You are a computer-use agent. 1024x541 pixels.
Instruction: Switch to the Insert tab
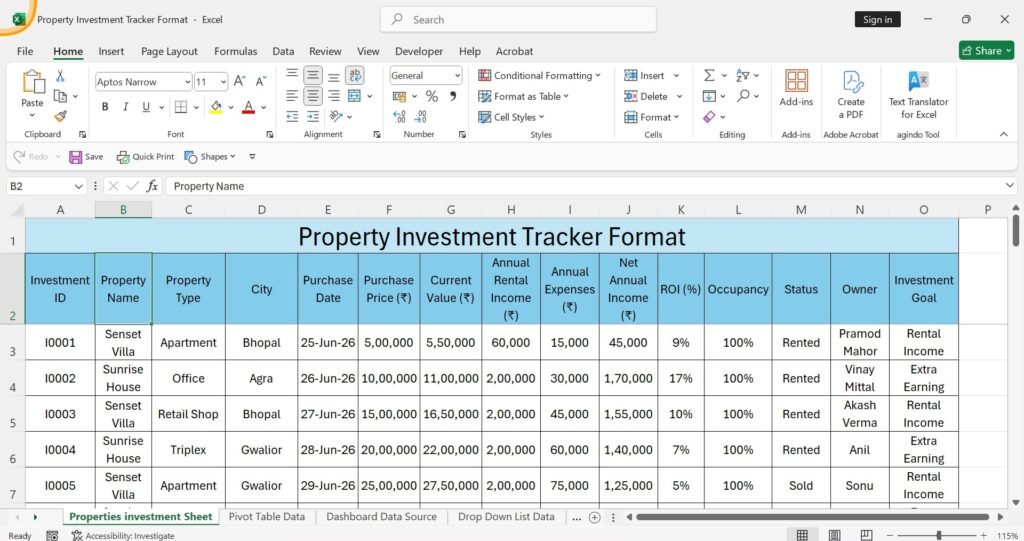[x=111, y=51]
